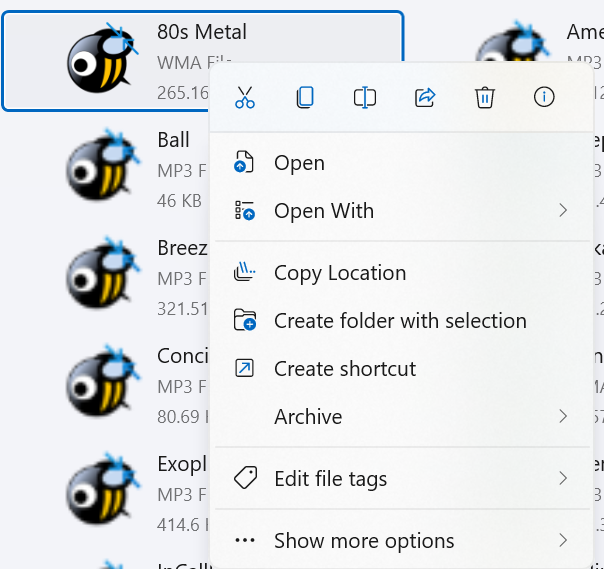This screenshot has height=569, width=604.
Task: Click the Exopl file name text
Action: click(182, 465)
